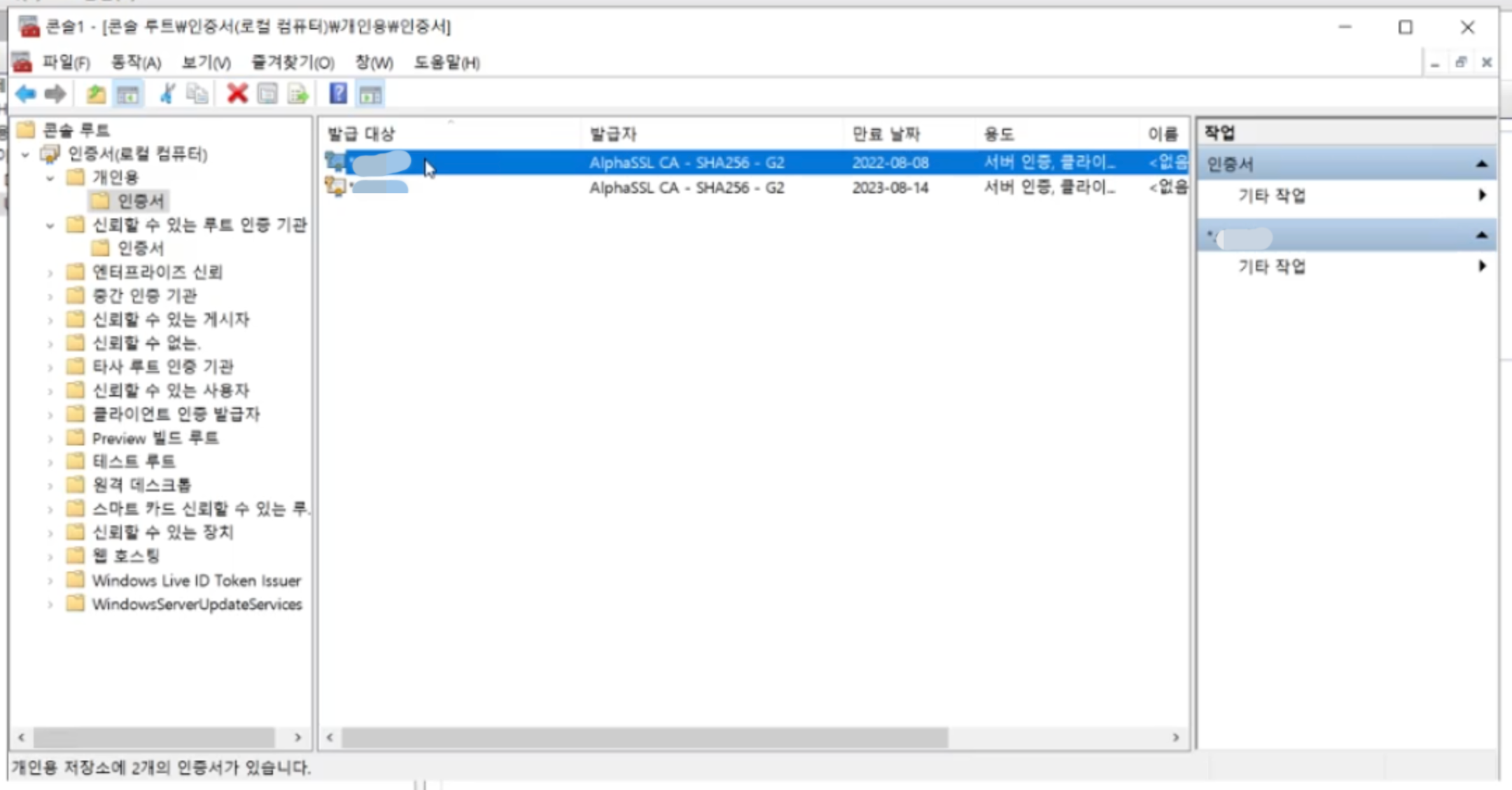The height and width of the screenshot is (790, 1512).
Task: Toggle Show/Hide Action Pane icon
Action: (370, 94)
